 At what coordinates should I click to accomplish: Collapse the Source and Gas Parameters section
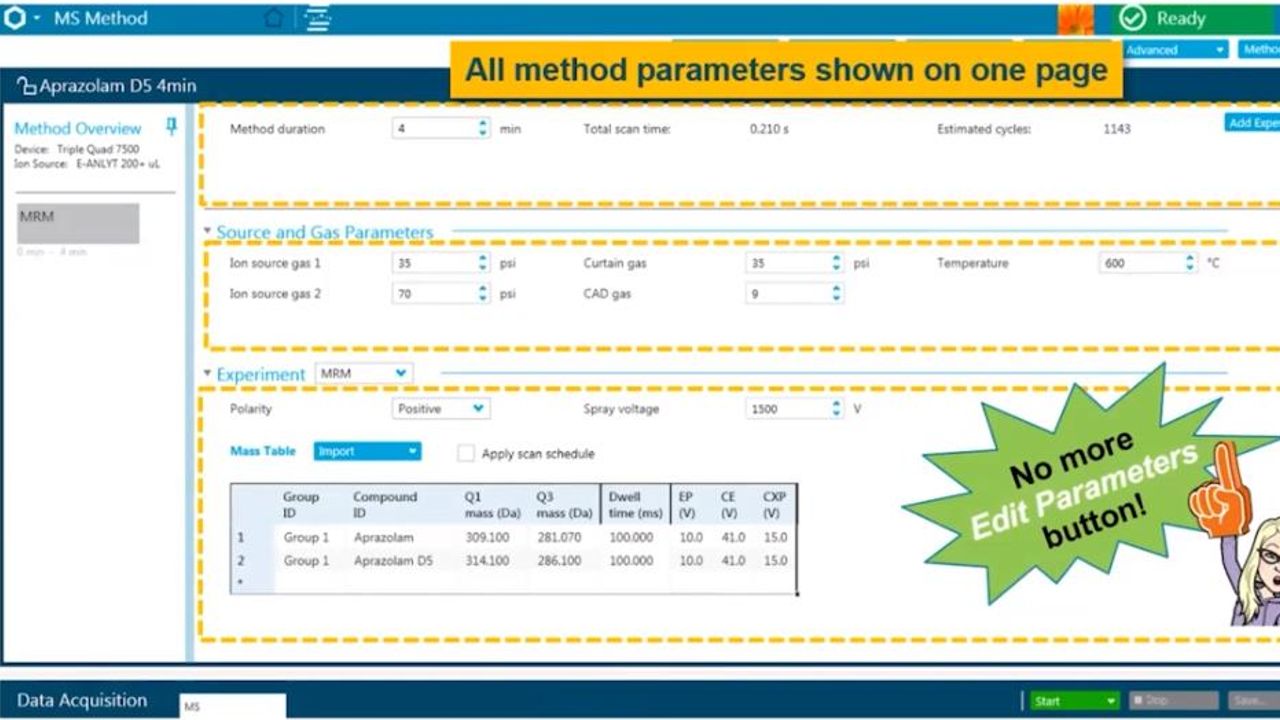(208, 231)
